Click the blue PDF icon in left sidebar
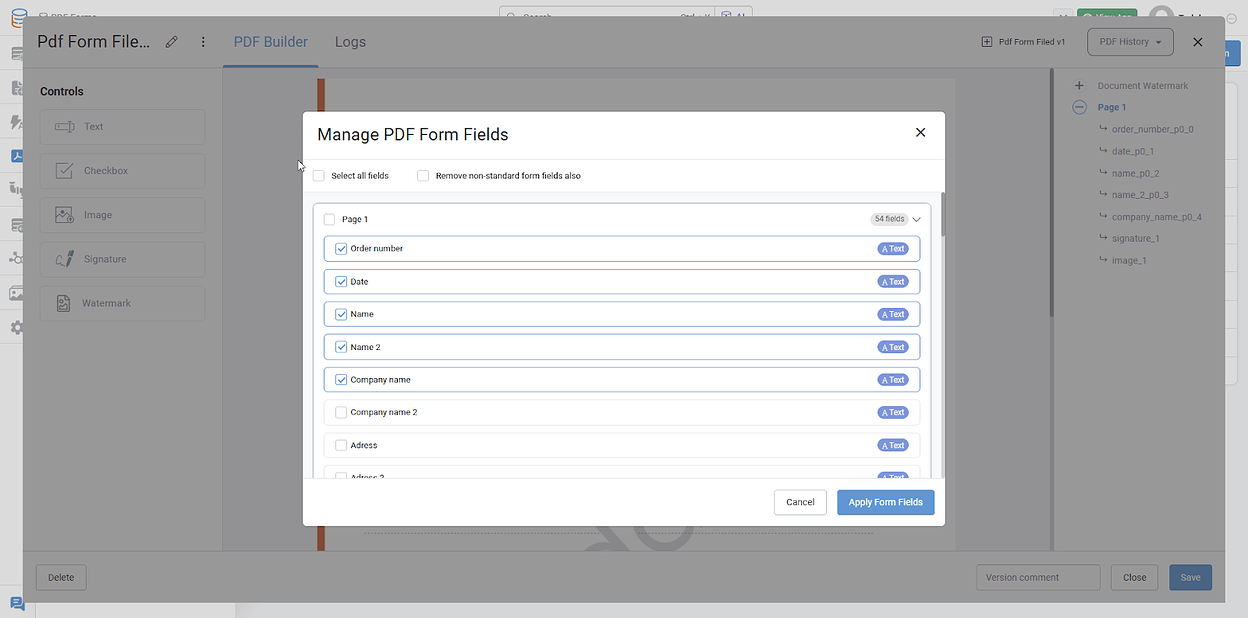This screenshot has height=618, width=1248. (17, 156)
